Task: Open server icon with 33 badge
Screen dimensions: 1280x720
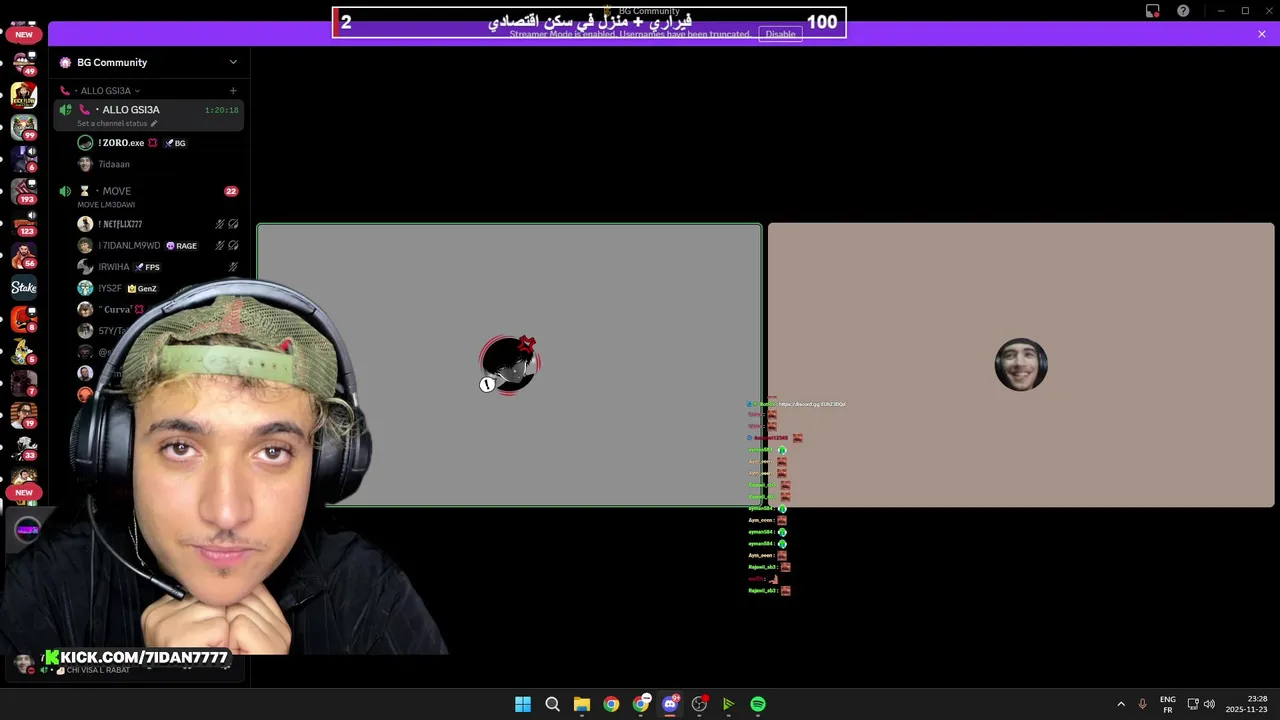Action: [24, 448]
